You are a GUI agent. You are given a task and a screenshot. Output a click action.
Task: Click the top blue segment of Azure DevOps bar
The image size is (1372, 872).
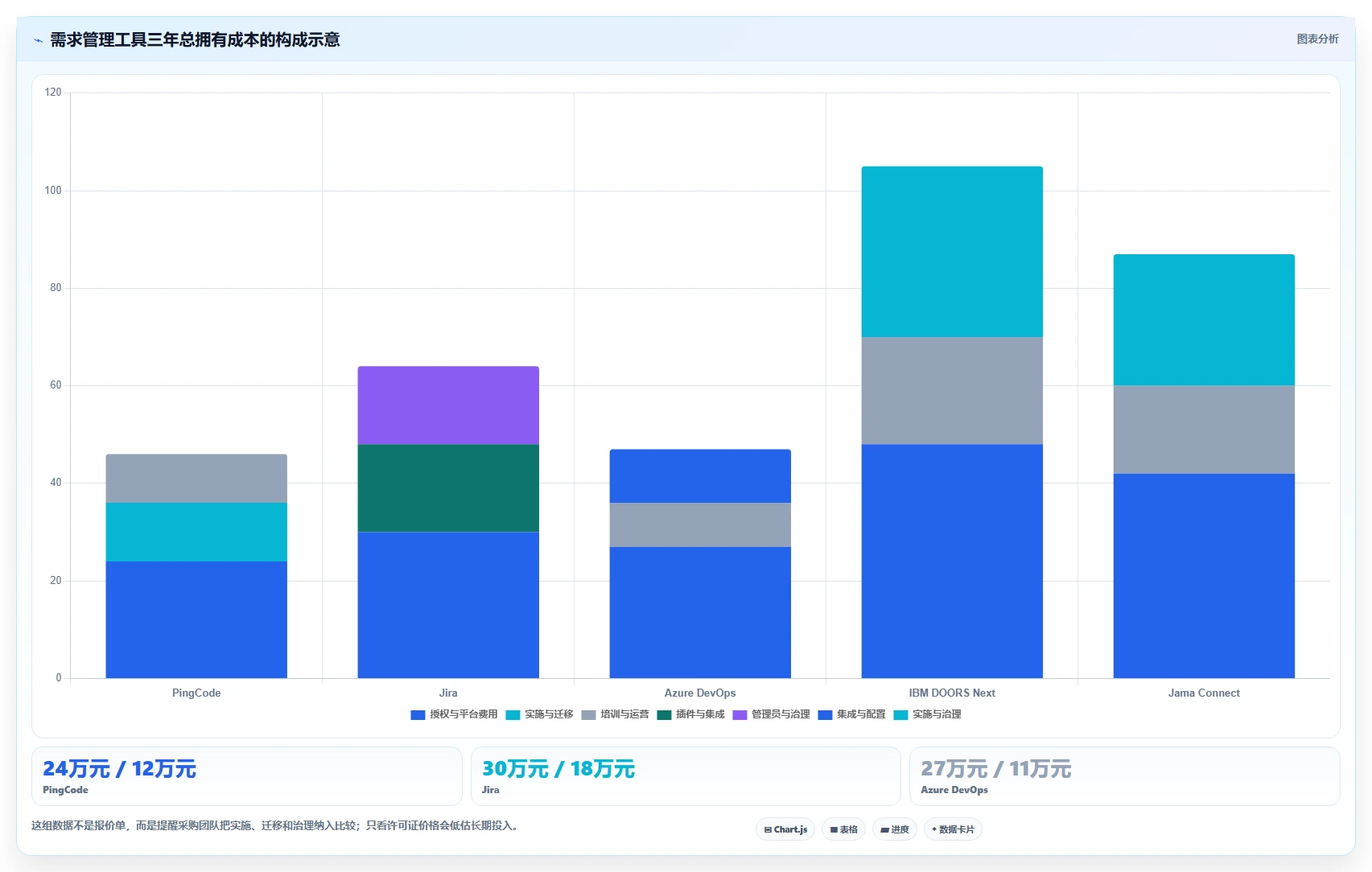[x=700, y=476]
